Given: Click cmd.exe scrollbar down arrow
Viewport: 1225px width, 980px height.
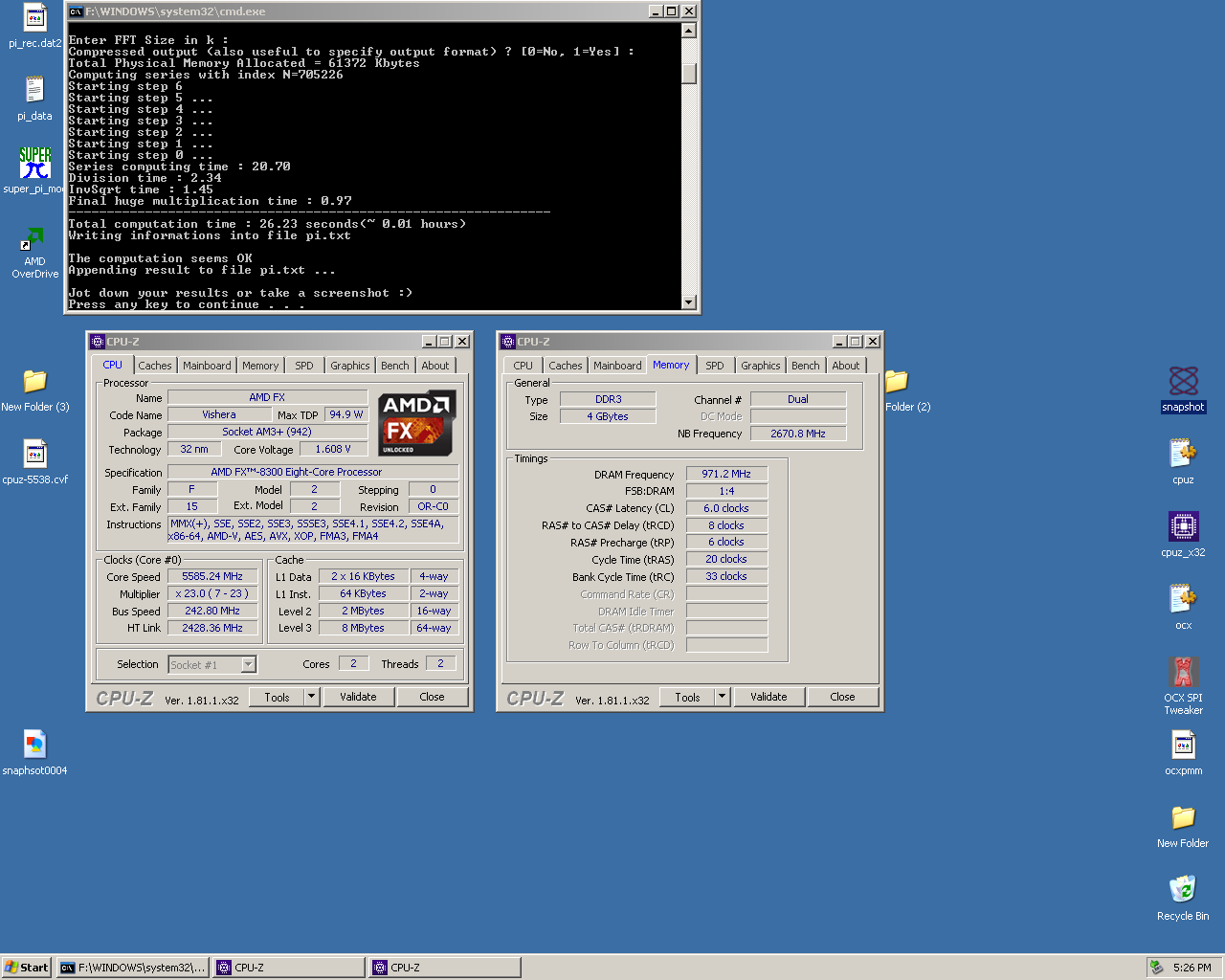Looking at the screenshot, I should coord(689,301).
